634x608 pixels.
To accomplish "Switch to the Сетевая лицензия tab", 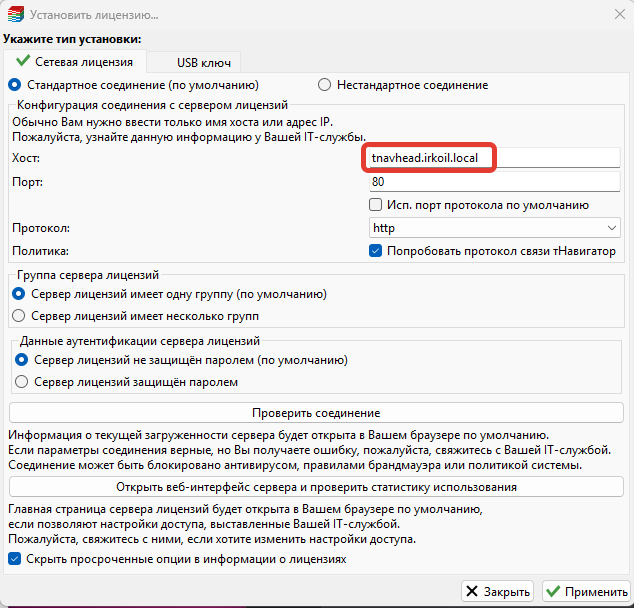I will click(x=75, y=62).
